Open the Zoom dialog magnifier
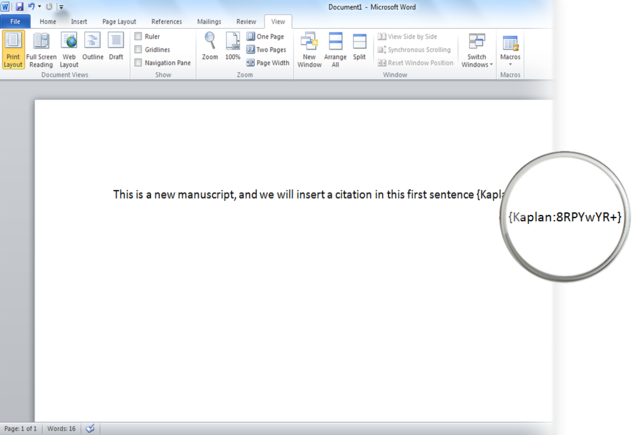640x435 pixels. point(210,46)
